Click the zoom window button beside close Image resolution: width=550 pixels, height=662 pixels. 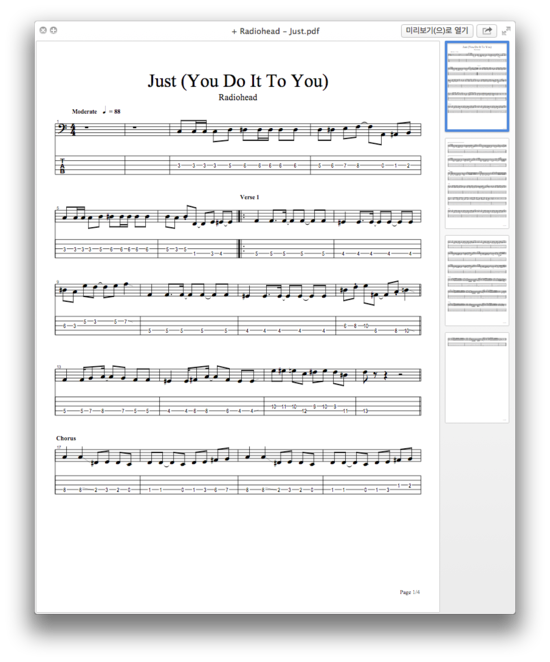point(54,30)
